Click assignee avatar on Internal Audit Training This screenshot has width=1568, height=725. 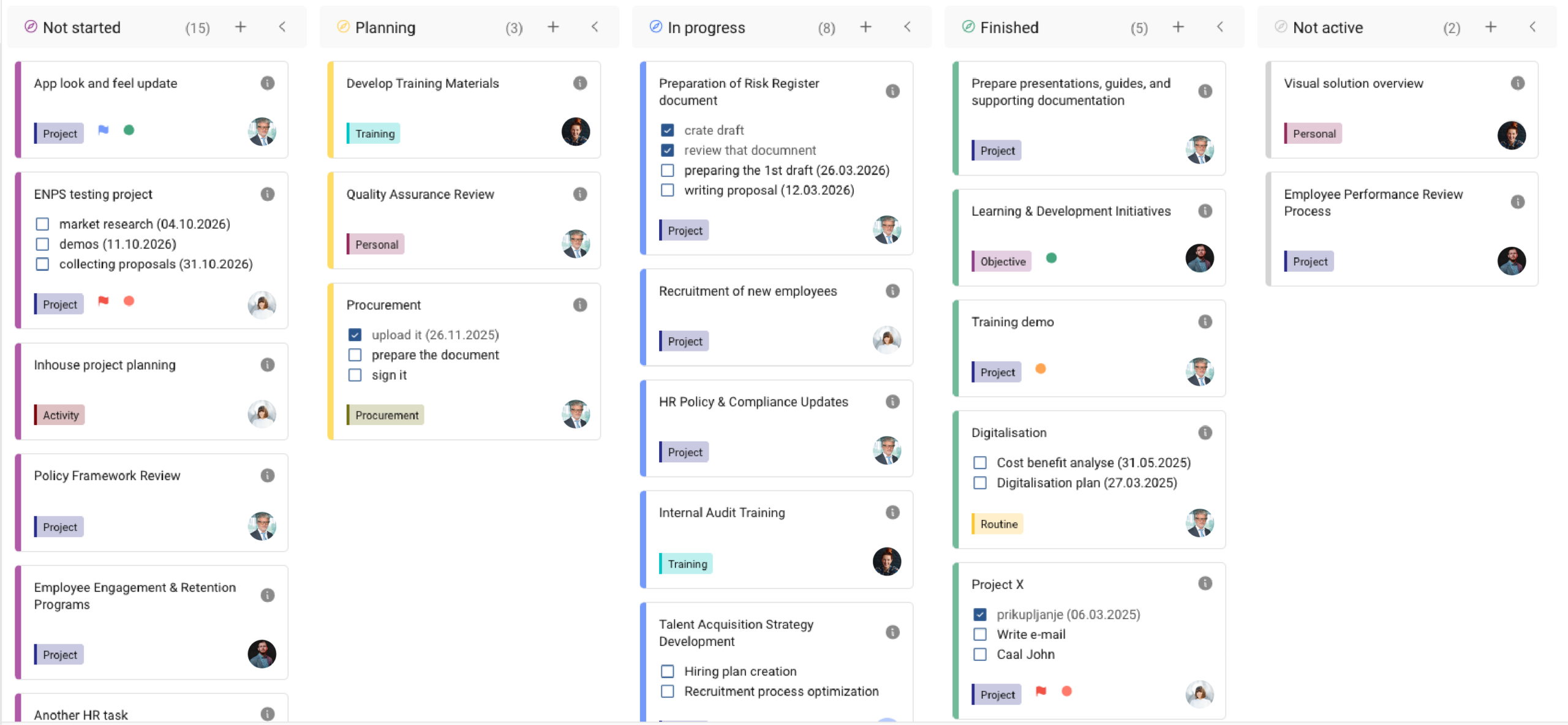click(886, 562)
